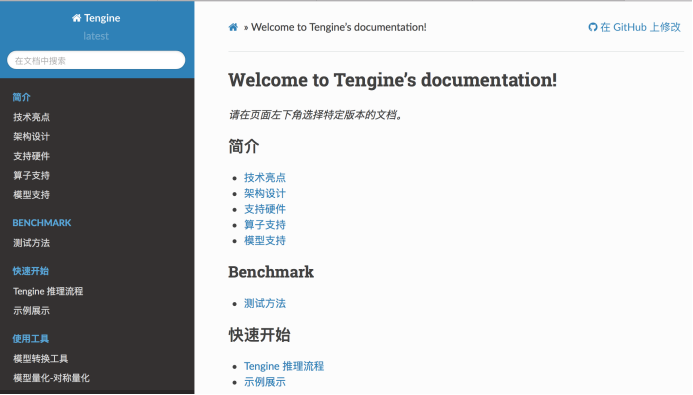Viewport: 693px width, 395px height.
Task: Follow the 支持硬件 link in main content
Action: [265, 209]
